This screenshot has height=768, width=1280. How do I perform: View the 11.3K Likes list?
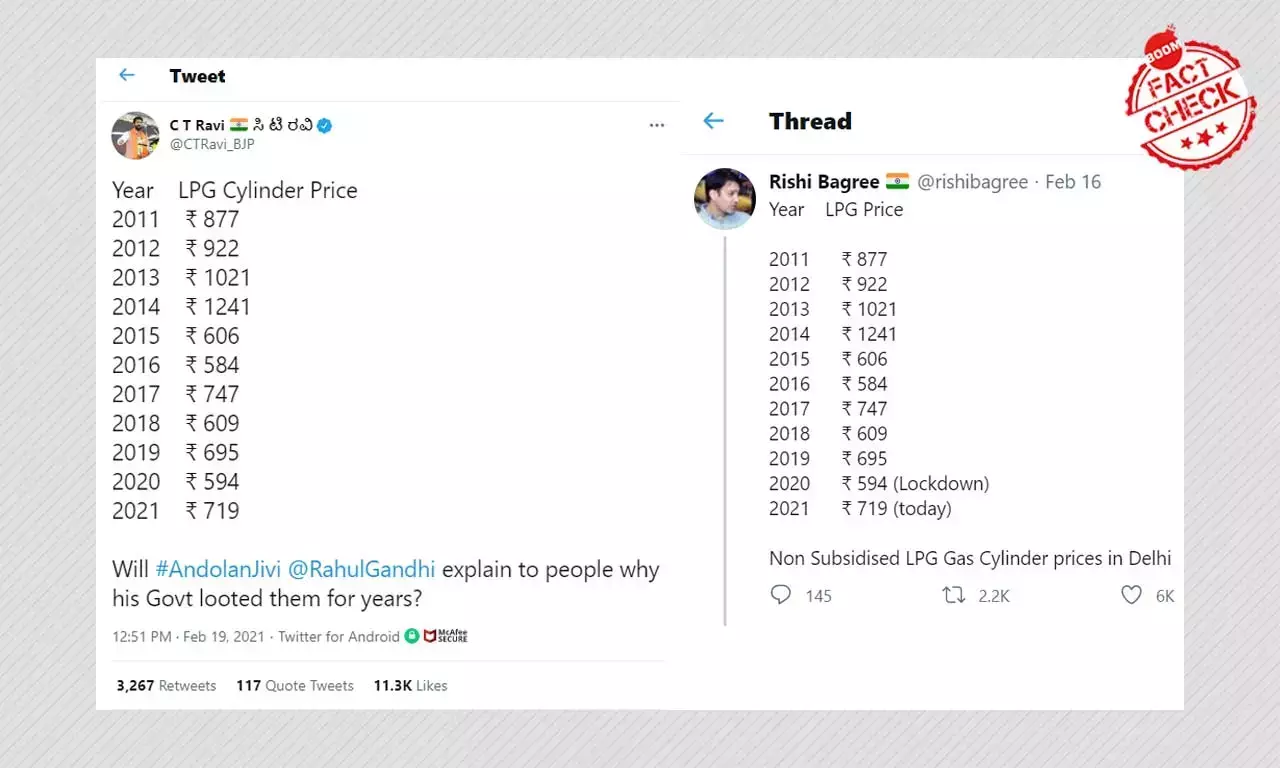410,686
